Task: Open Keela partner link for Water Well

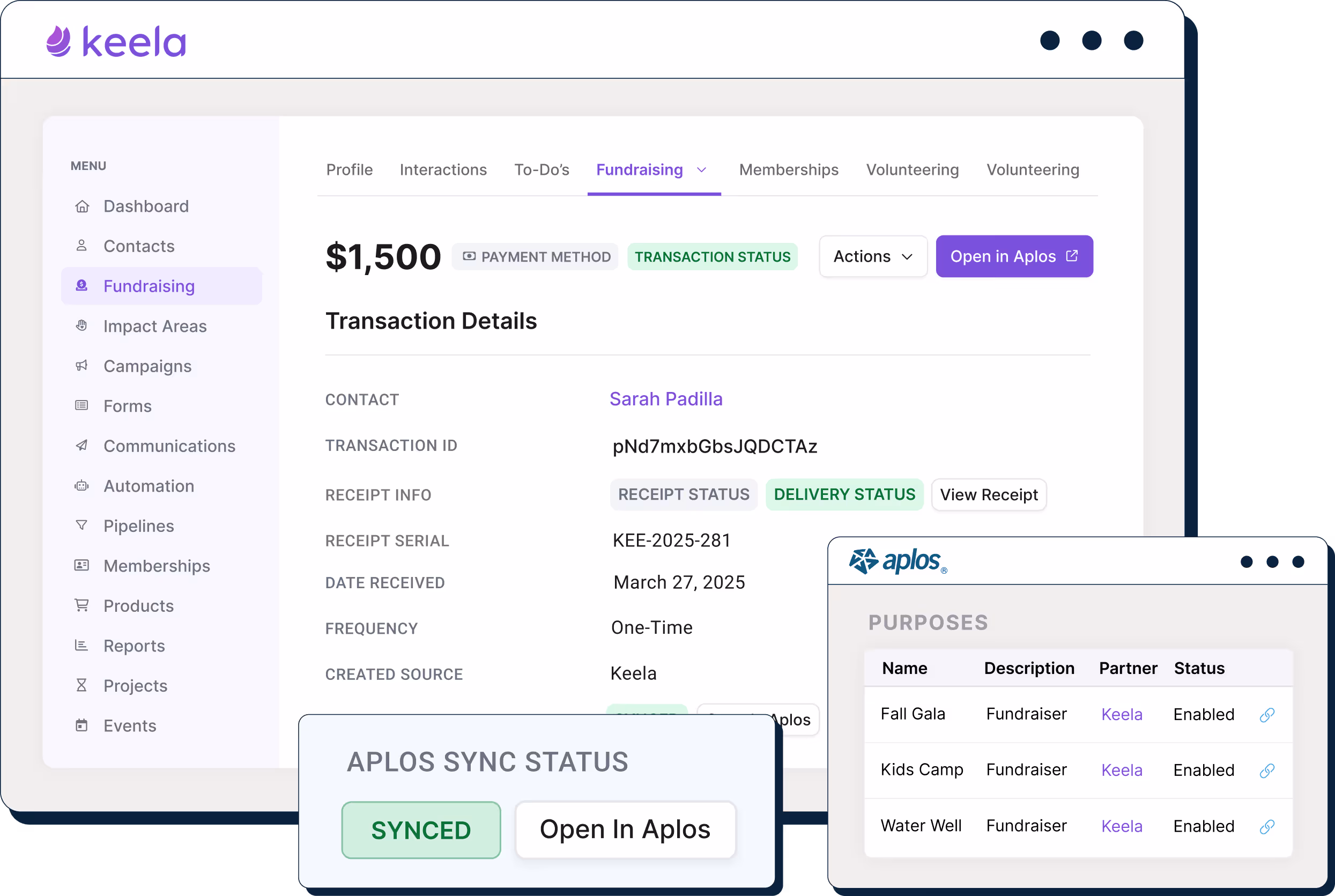Action: (1122, 826)
